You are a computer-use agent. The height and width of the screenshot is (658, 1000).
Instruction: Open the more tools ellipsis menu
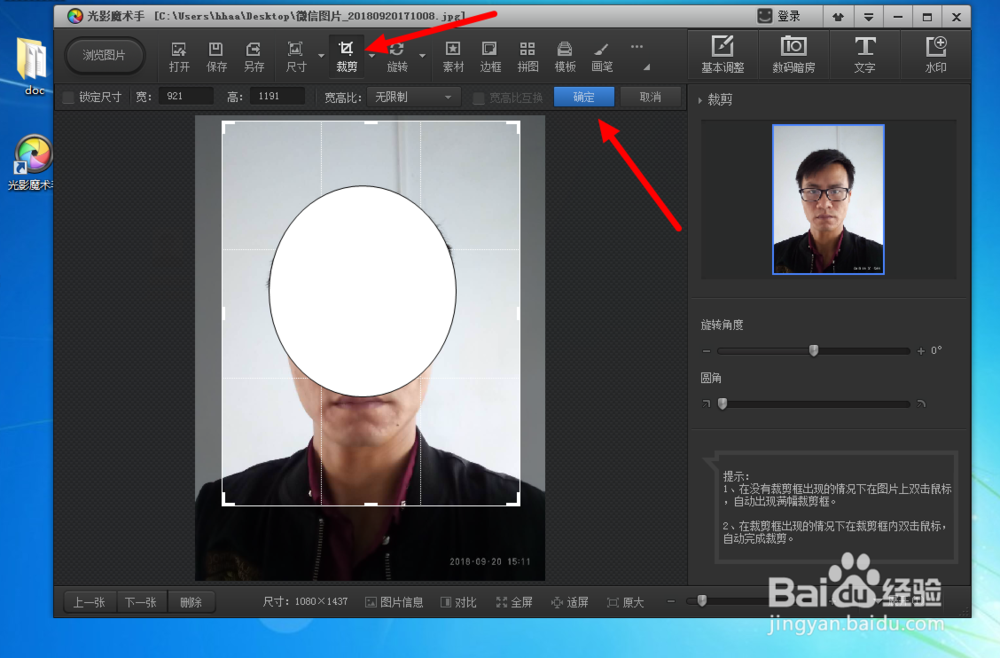point(636,47)
